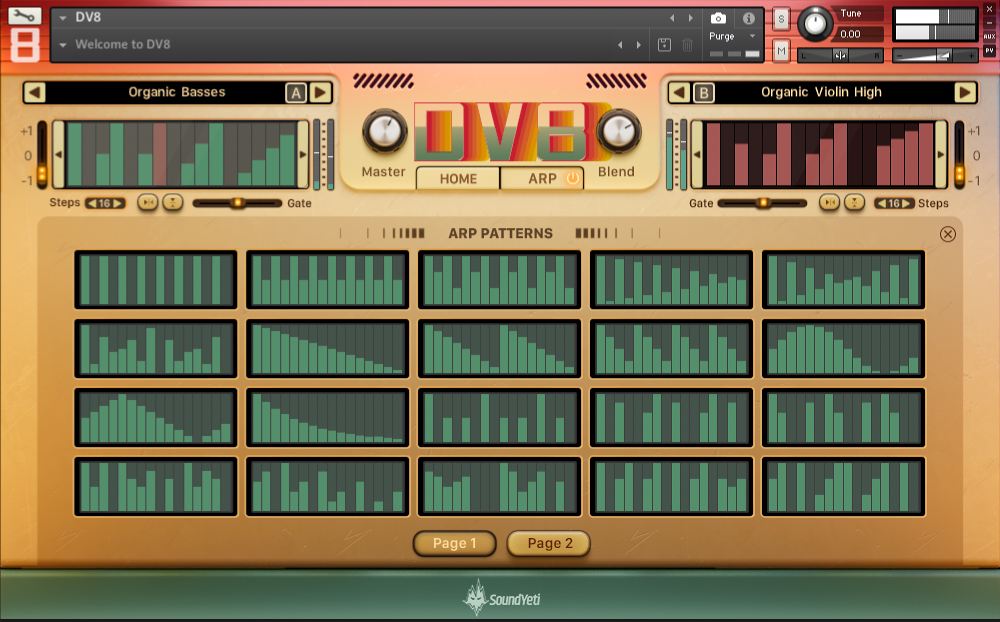The width and height of the screenshot is (1000, 622).
Task: Toggle the AUX sends panel
Action: [x=990, y=37]
